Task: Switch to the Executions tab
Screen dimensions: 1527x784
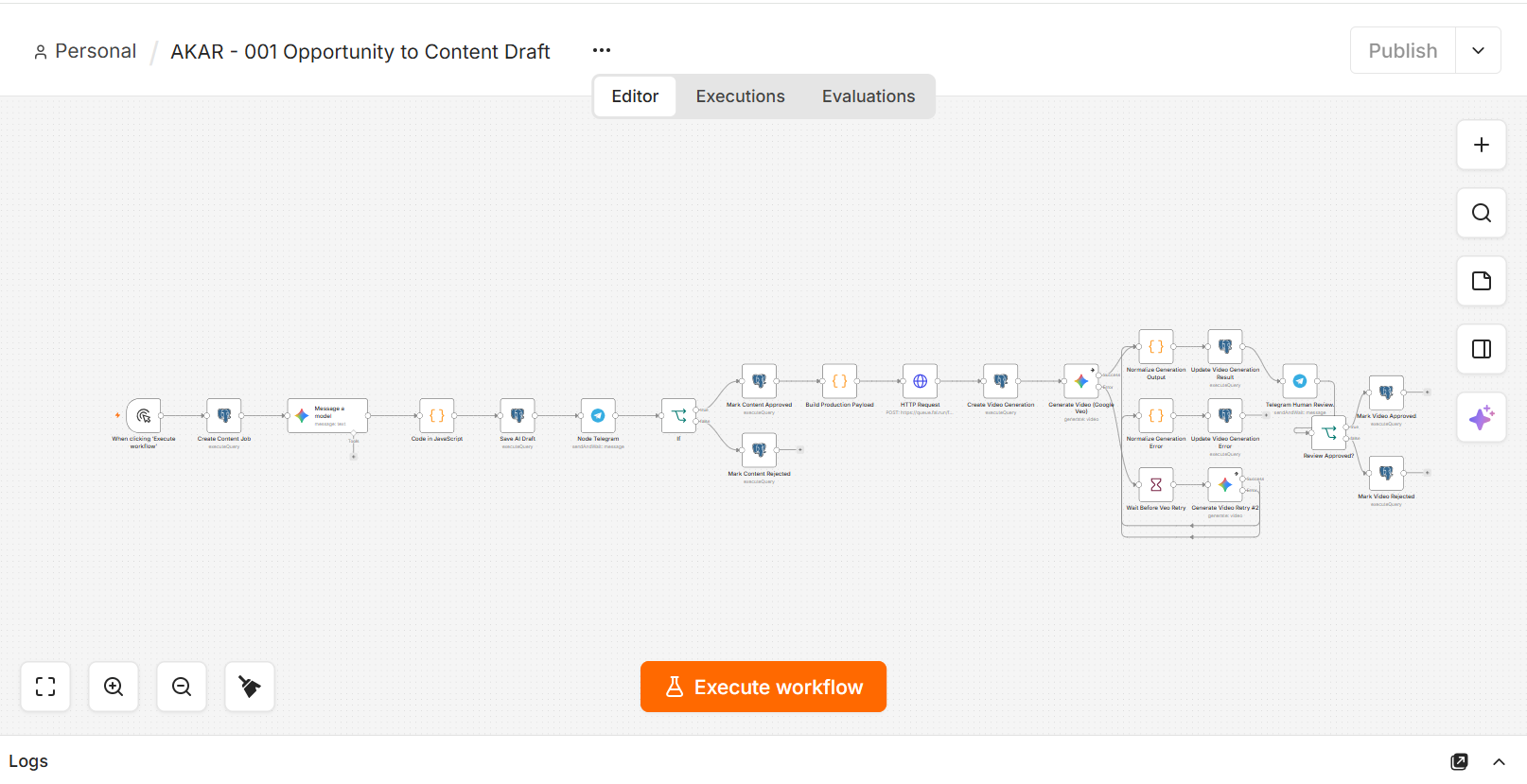Action: (x=741, y=96)
